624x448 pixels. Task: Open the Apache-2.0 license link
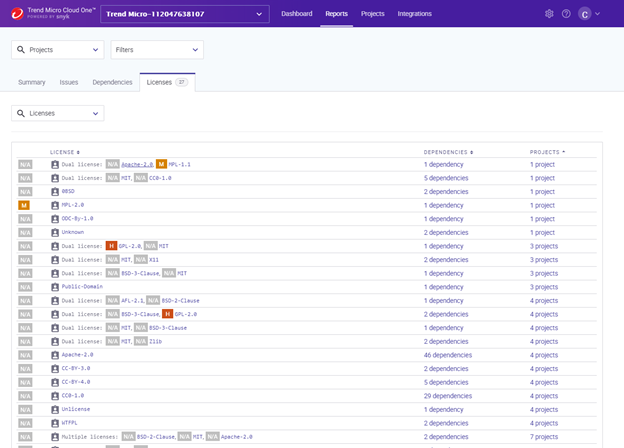[77, 355]
